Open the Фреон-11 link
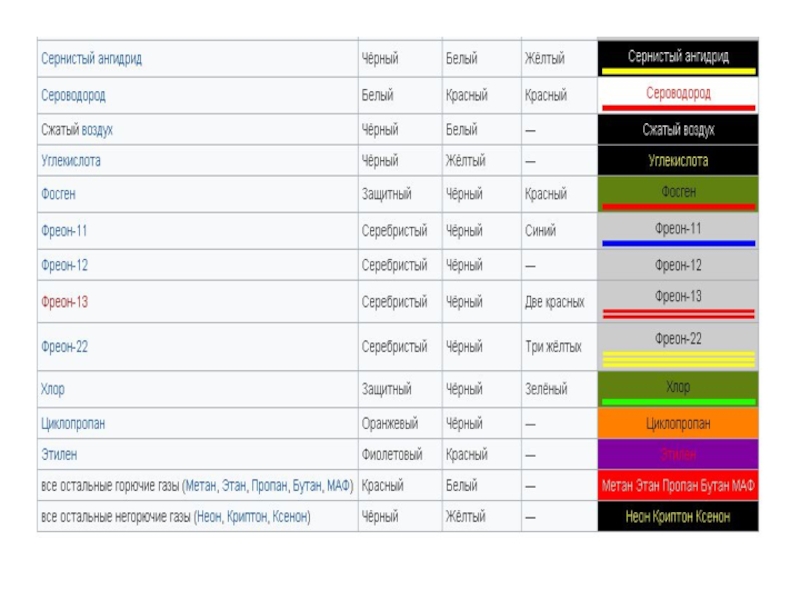The width and height of the screenshot is (800, 600). click(64, 231)
